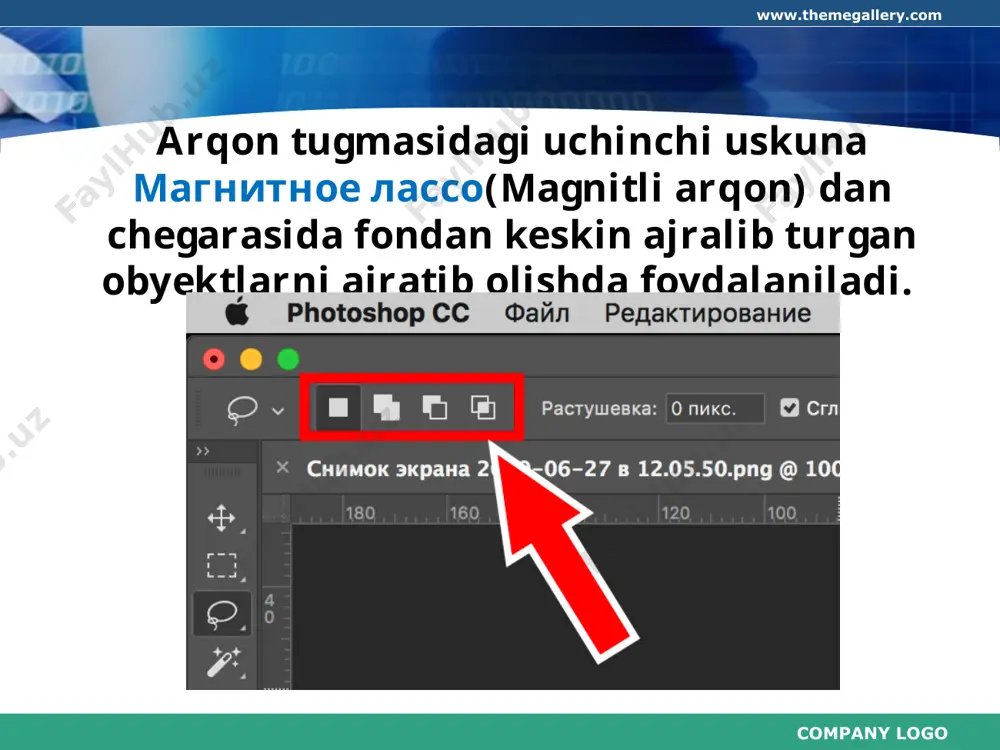
Task: Select the Move tool
Action: (x=221, y=518)
